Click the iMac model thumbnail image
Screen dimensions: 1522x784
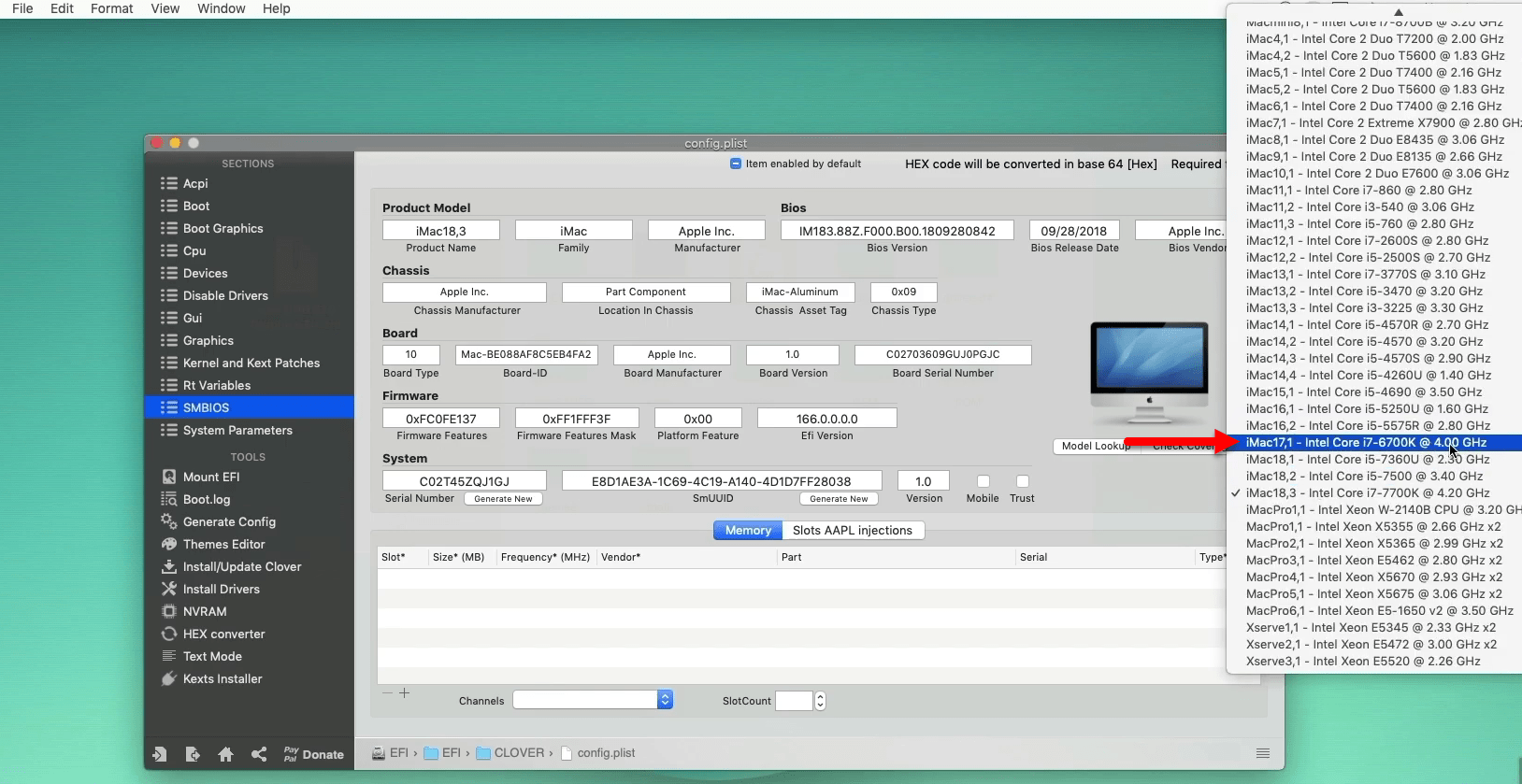point(1149,372)
